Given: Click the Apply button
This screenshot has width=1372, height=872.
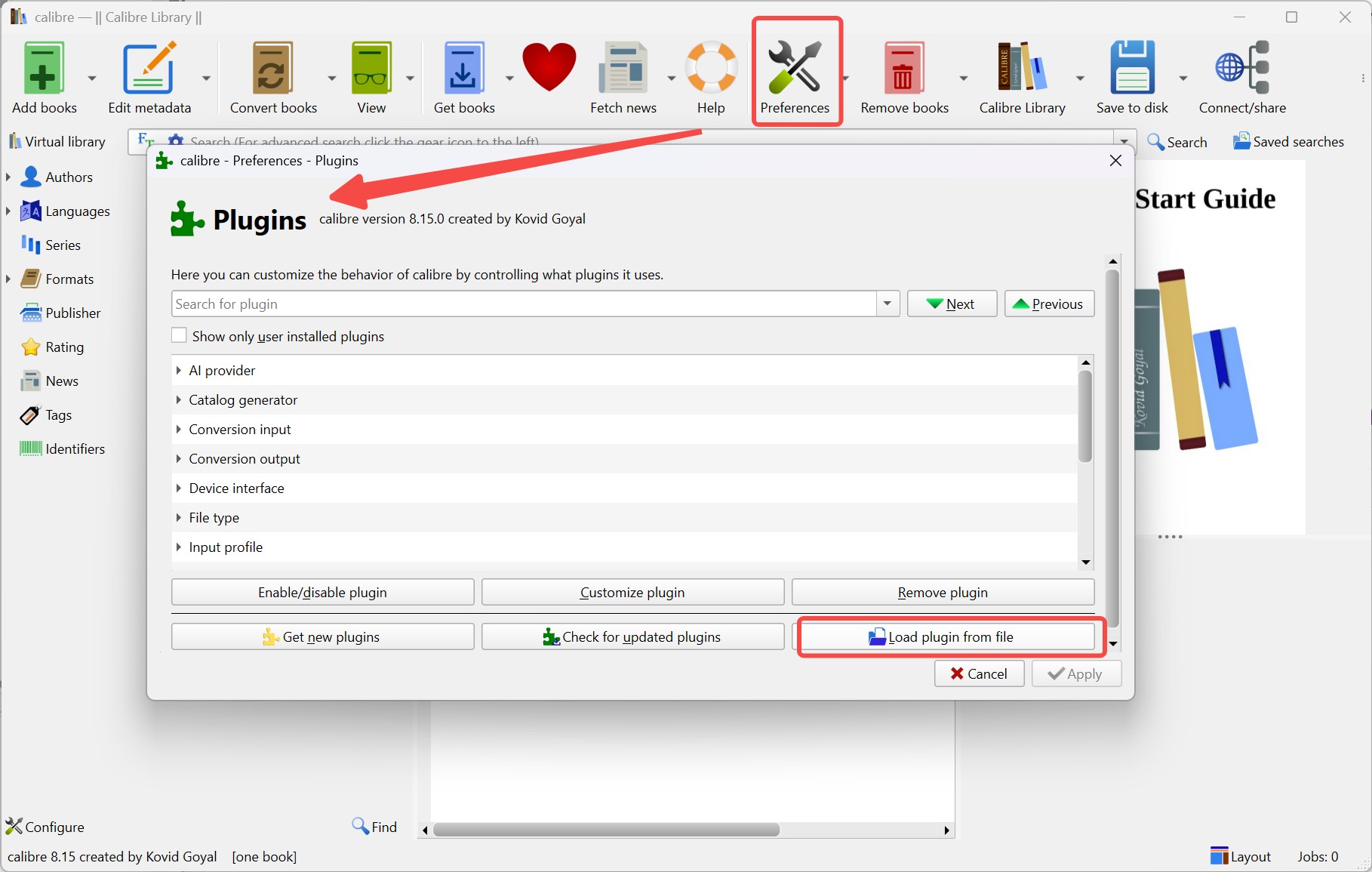Looking at the screenshot, I should pyautogui.click(x=1076, y=673).
